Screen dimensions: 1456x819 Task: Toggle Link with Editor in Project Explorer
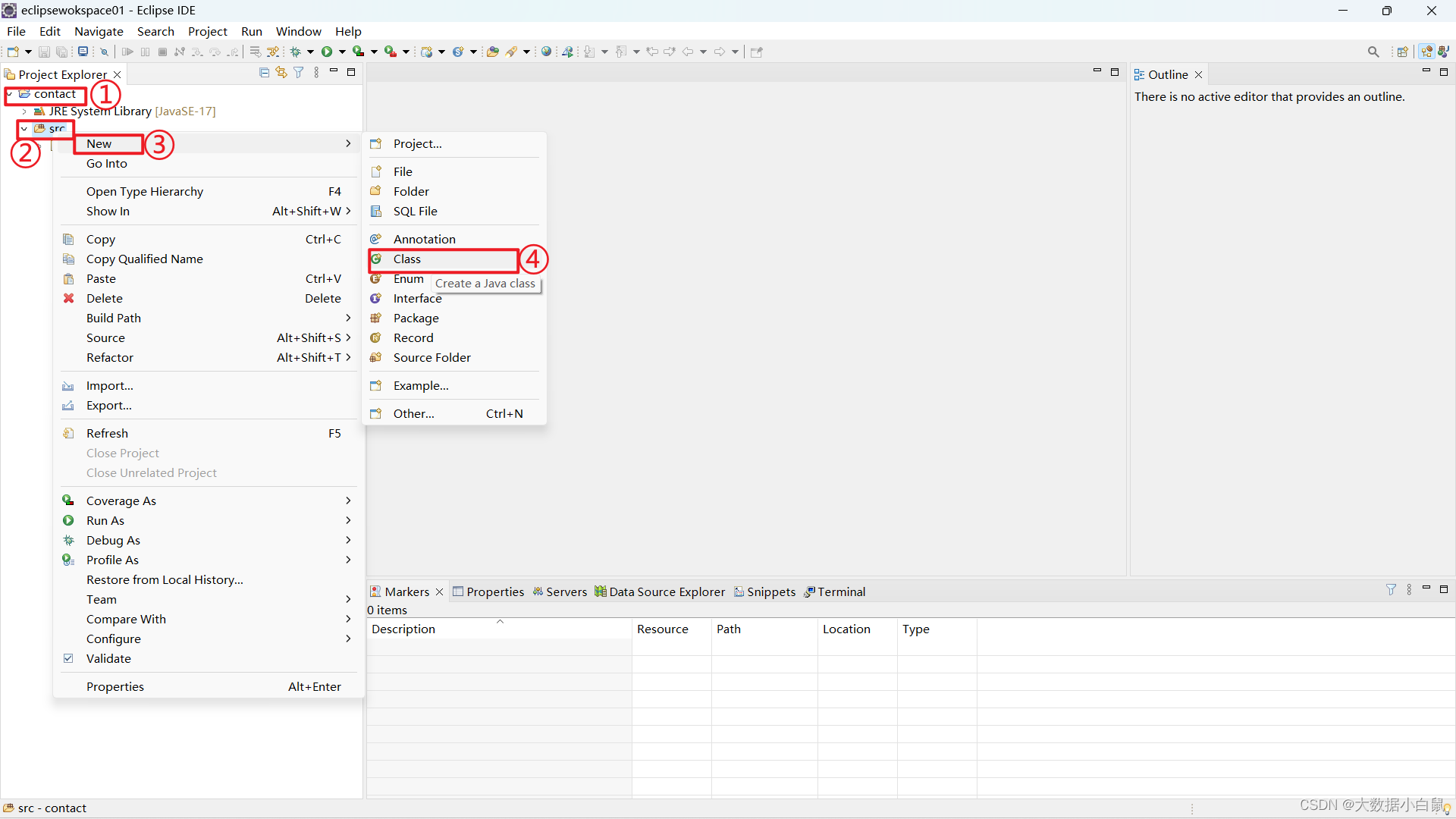pos(281,73)
